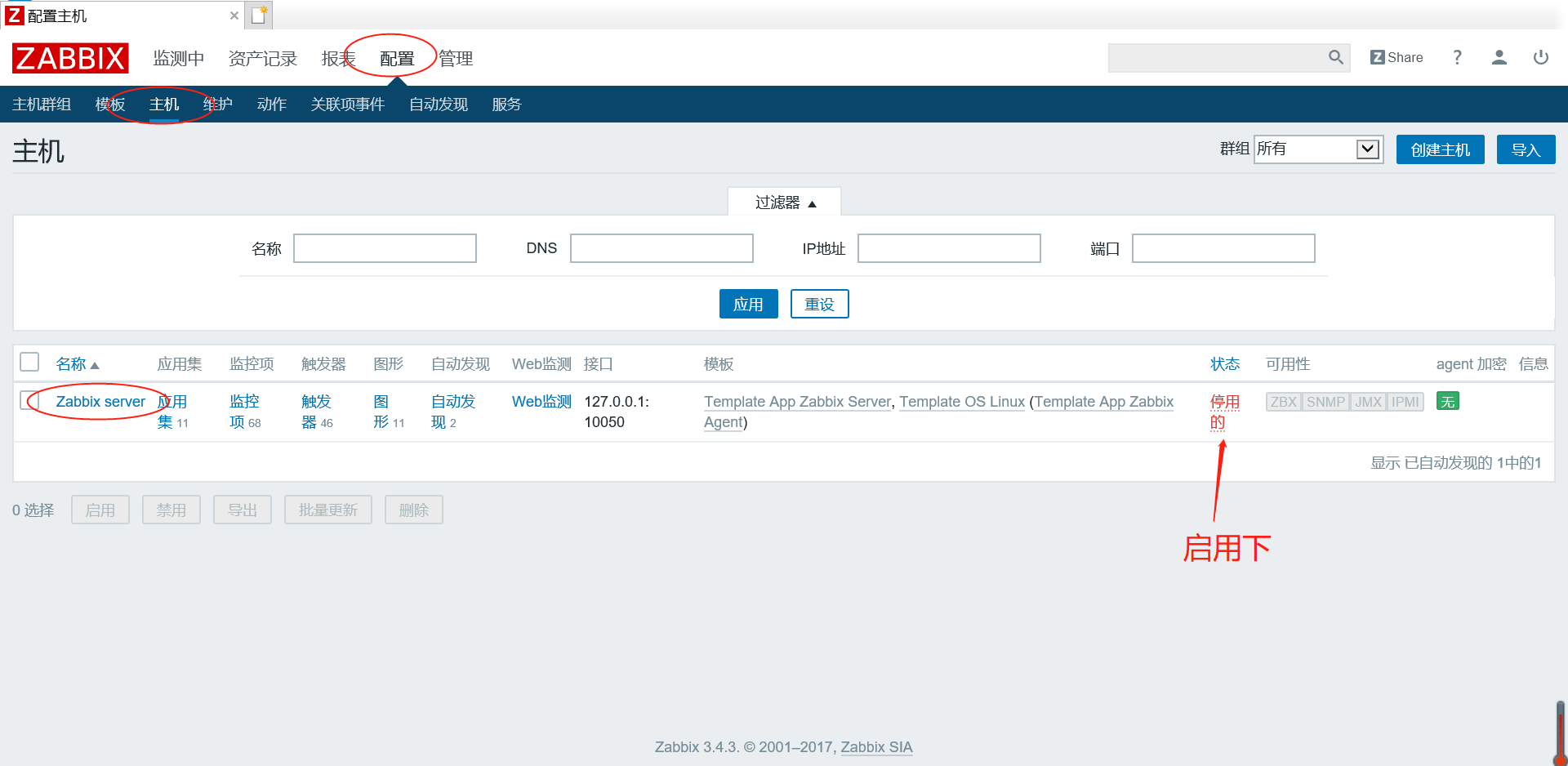This screenshot has height=766, width=1568.
Task: Click the 创建主机 button
Action: (x=1440, y=149)
